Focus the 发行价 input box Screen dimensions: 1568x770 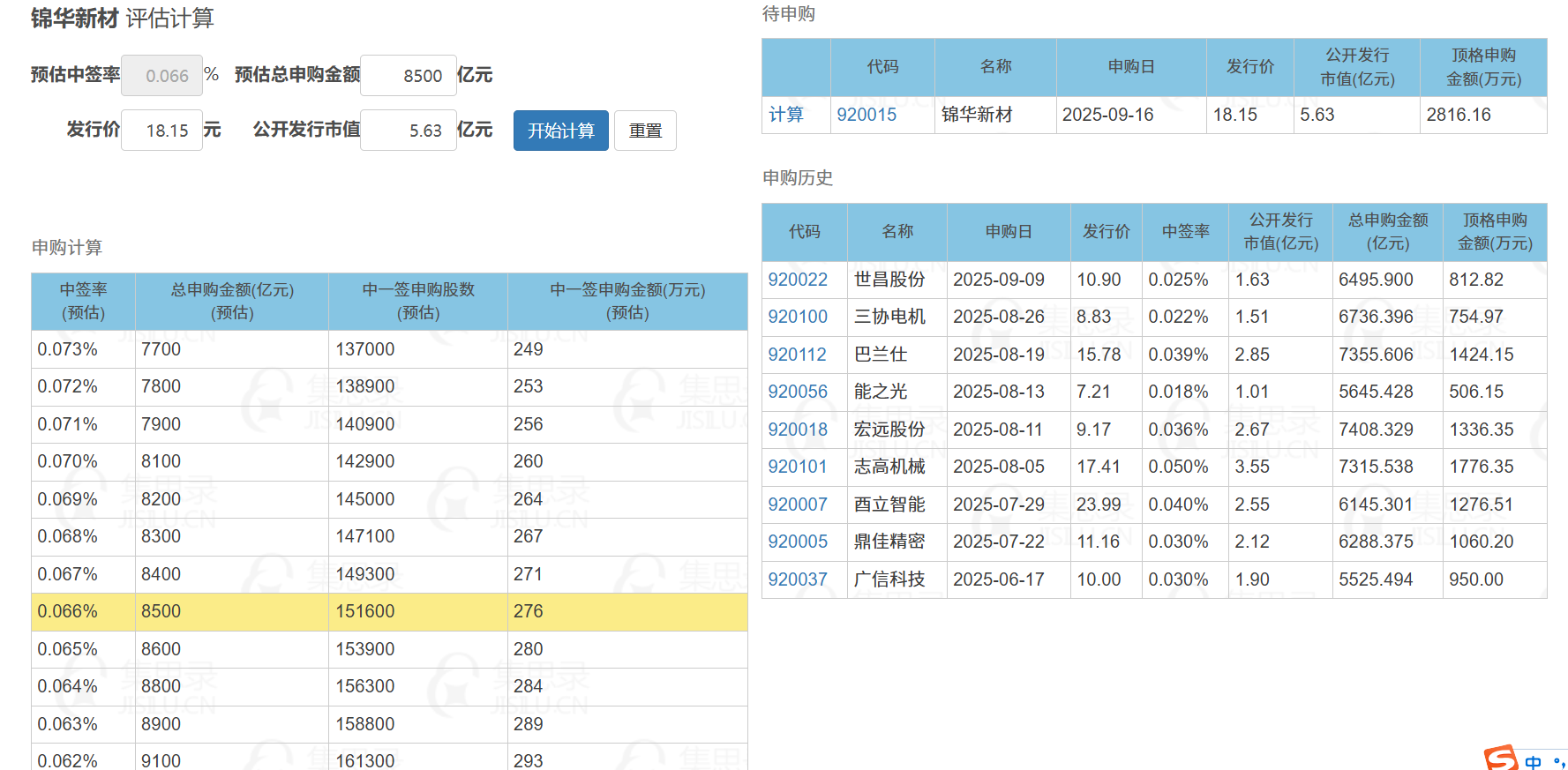[x=161, y=131]
